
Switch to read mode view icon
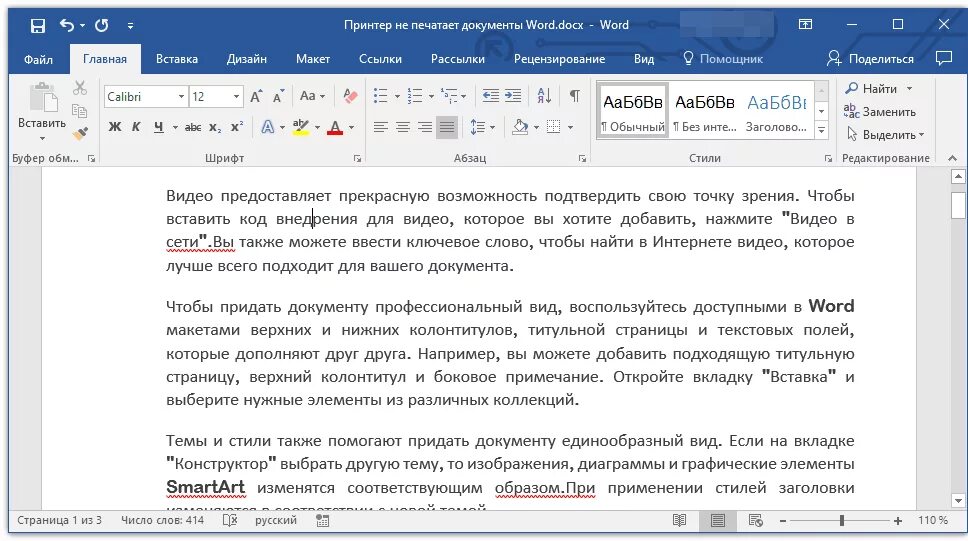[679, 521]
